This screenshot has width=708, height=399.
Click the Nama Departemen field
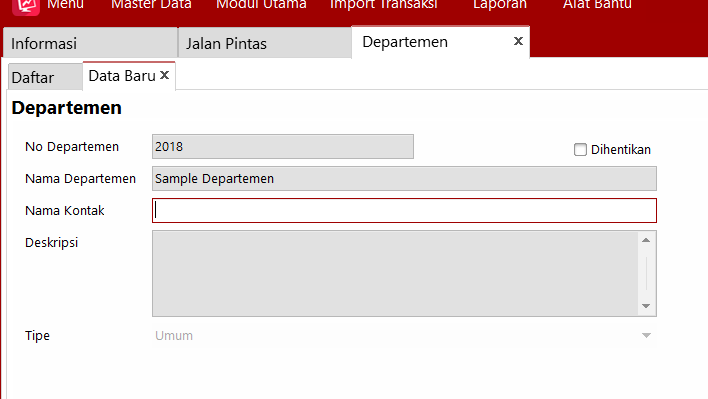click(x=404, y=178)
